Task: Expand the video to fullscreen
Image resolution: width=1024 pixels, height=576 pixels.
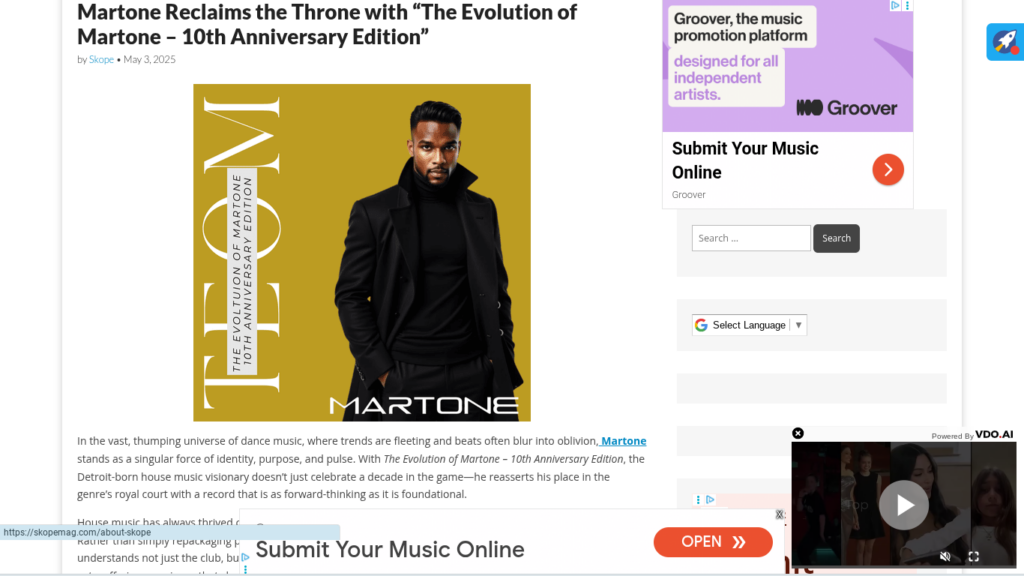Action: point(974,556)
